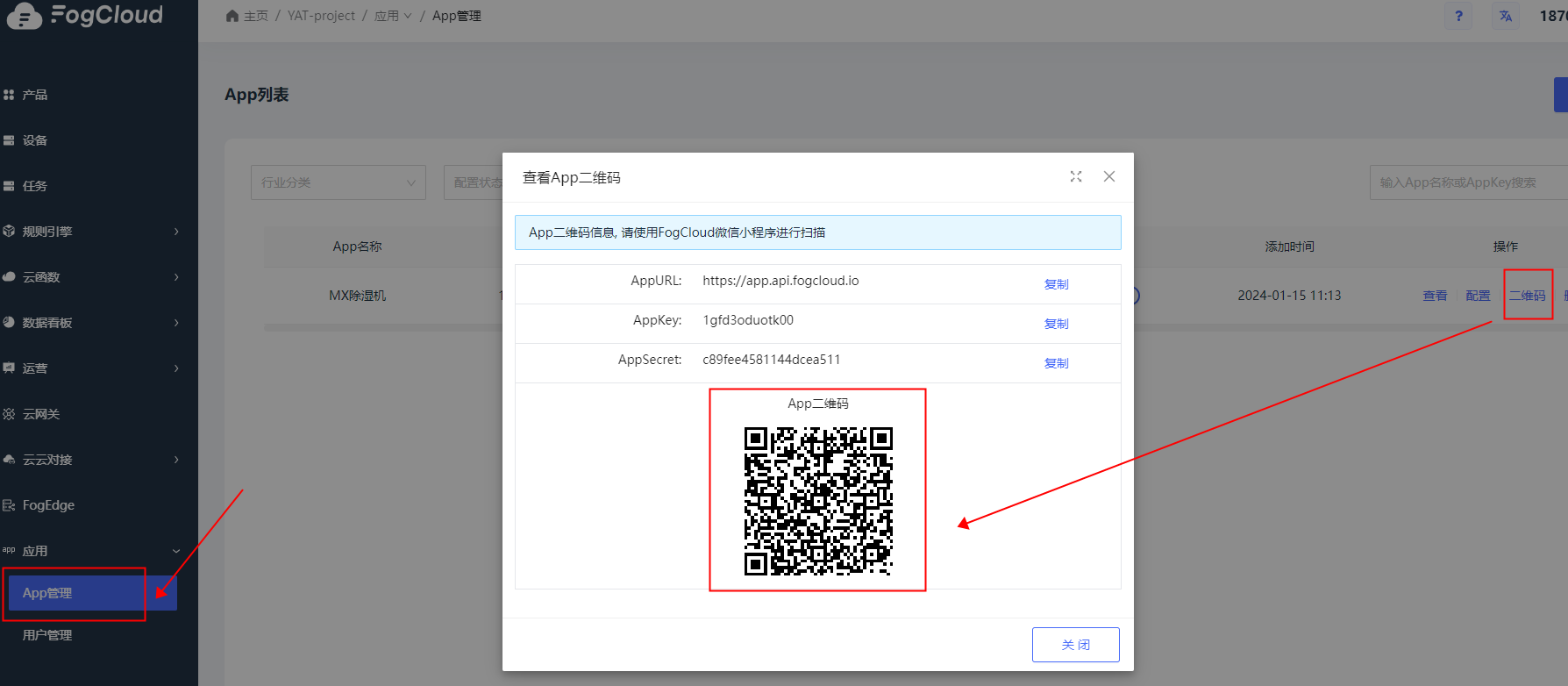Screen dimensions: 1568x686
Task: Click the 关闭 button
Action: pyautogui.click(x=1076, y=645)
